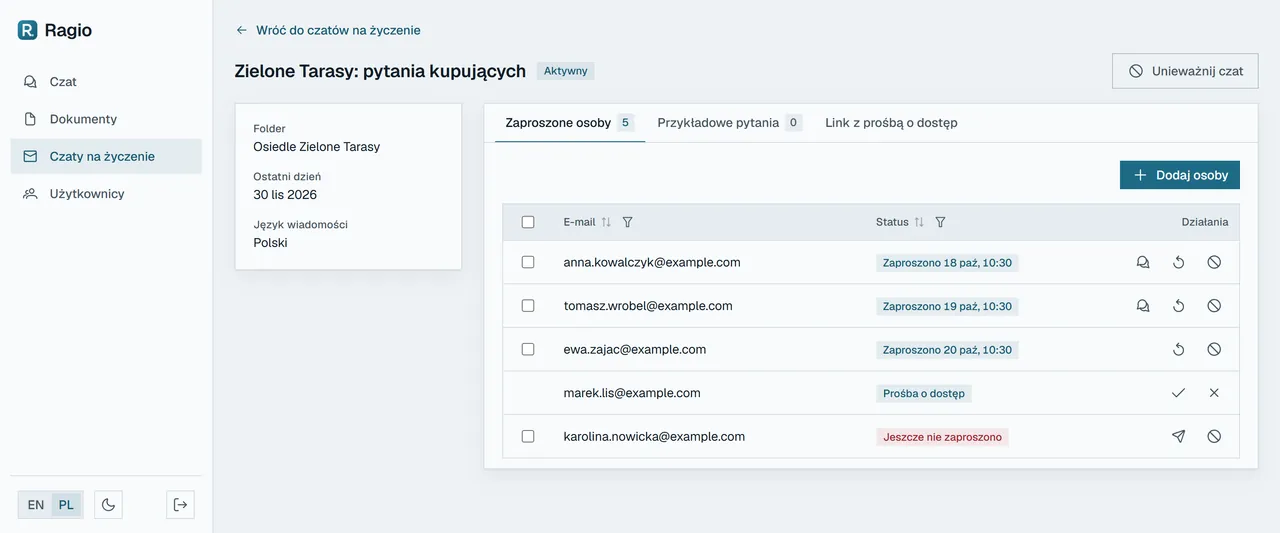Log out using the exit icon
1280x533 pixels.
180,505
